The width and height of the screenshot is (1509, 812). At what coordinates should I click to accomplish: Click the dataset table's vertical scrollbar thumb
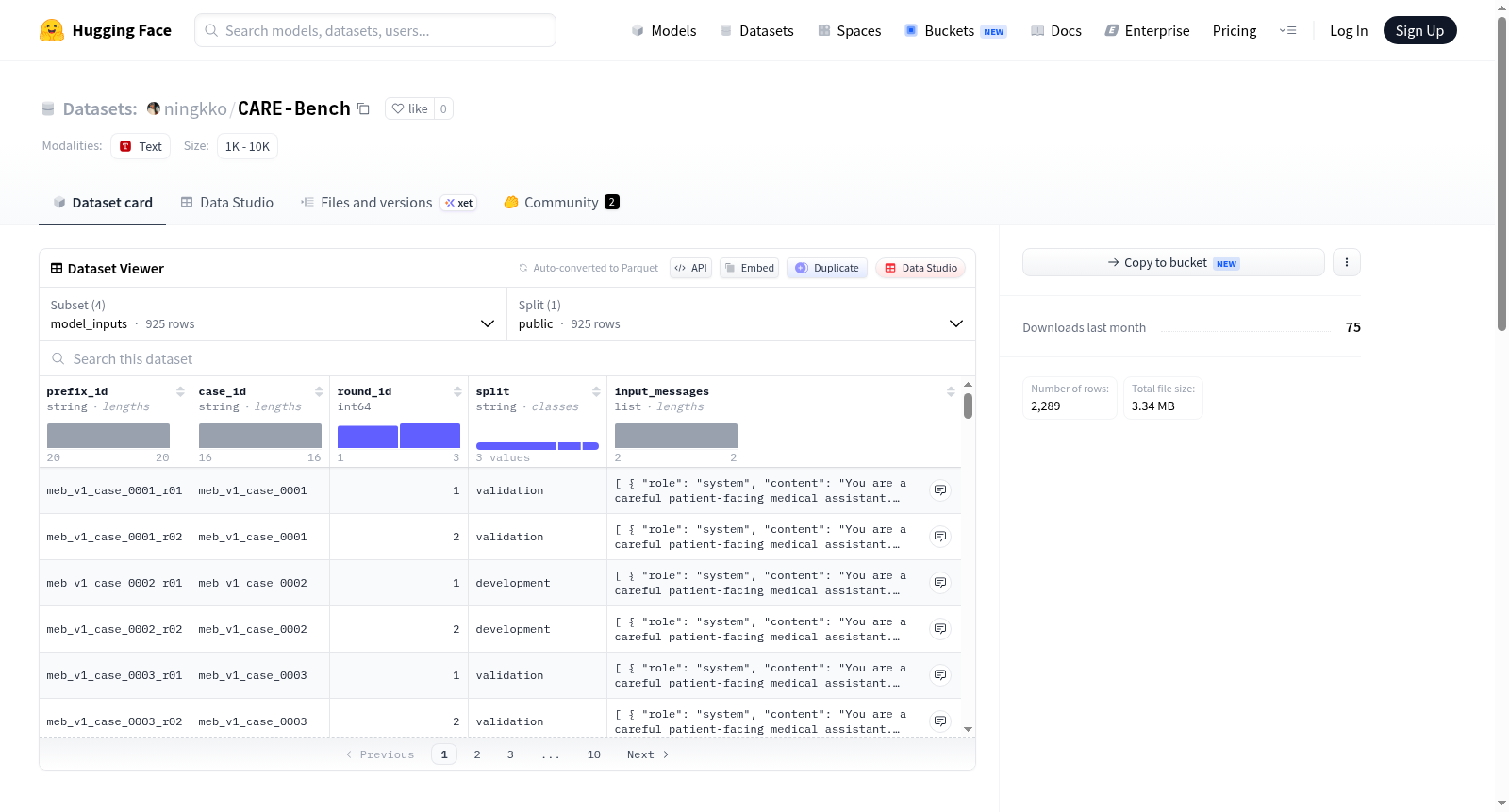tap(968, 406)
